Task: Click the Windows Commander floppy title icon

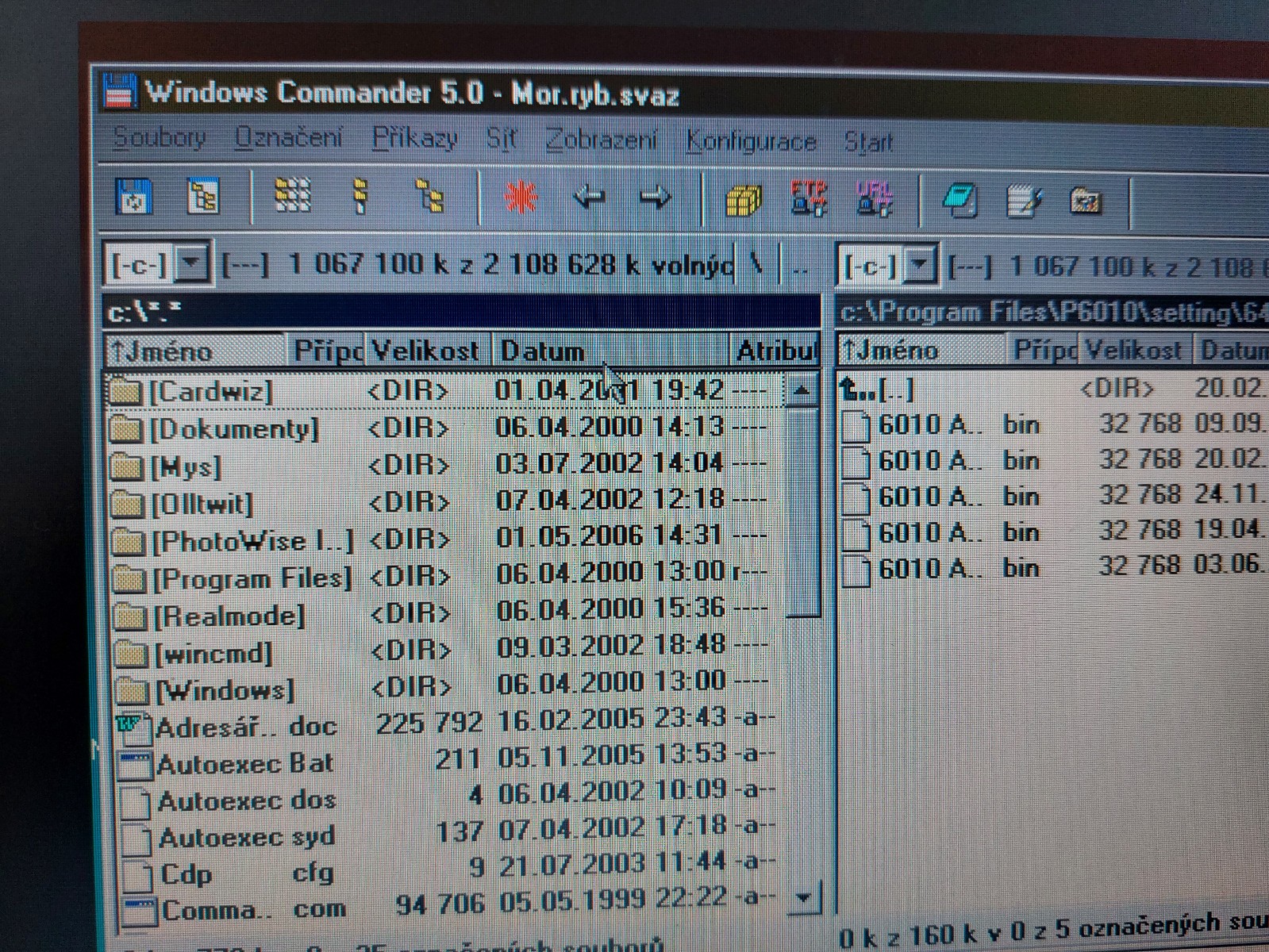Action: [x=120, y=91]
